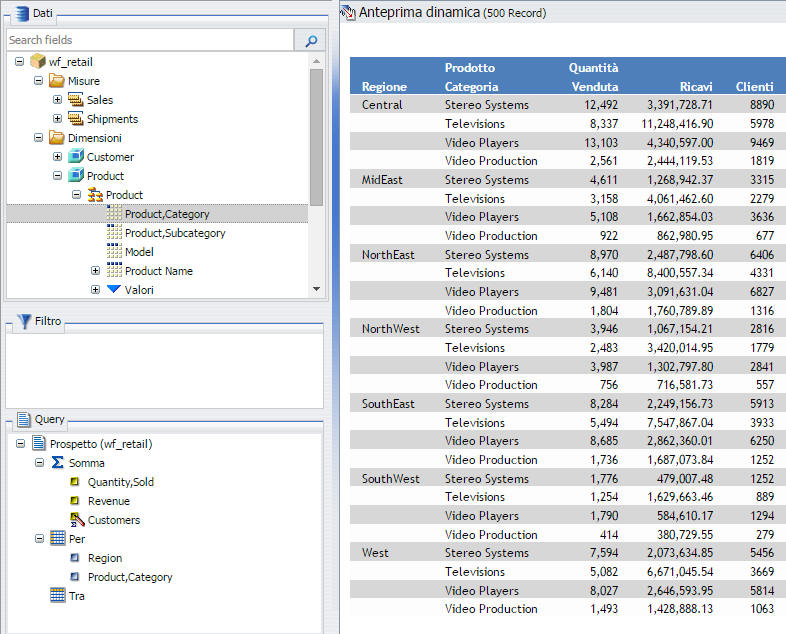Screen dimensions: 786x634
Task: Click the data tree scrollbar thumb
Action: (316, 137)
